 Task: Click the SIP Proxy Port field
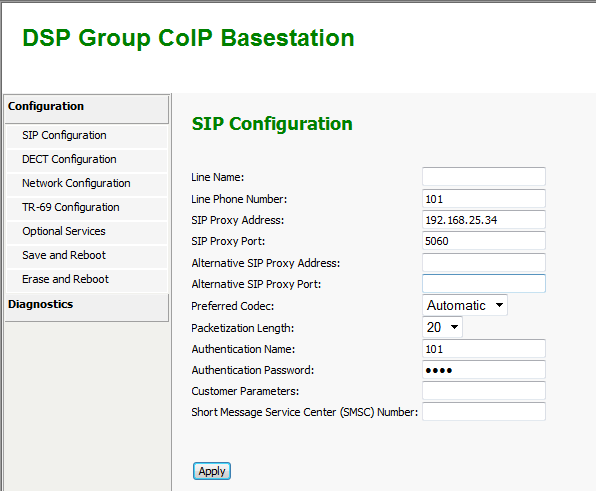click(x=483, y=241)
